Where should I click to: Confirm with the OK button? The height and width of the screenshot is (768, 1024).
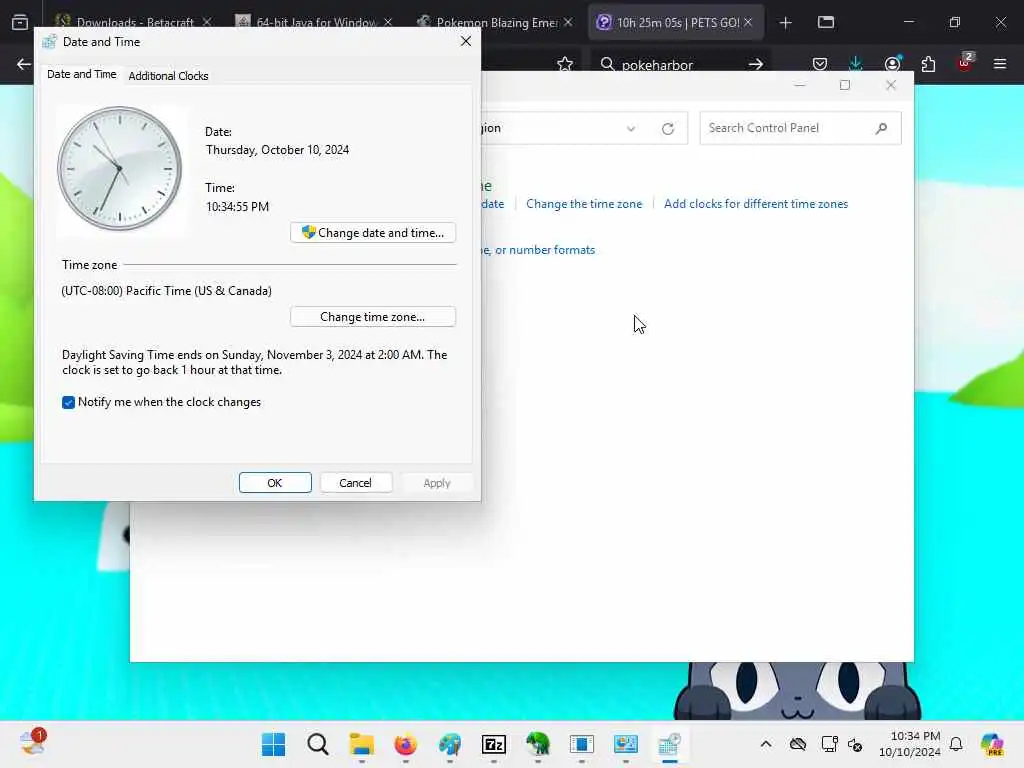coord(275,483)
